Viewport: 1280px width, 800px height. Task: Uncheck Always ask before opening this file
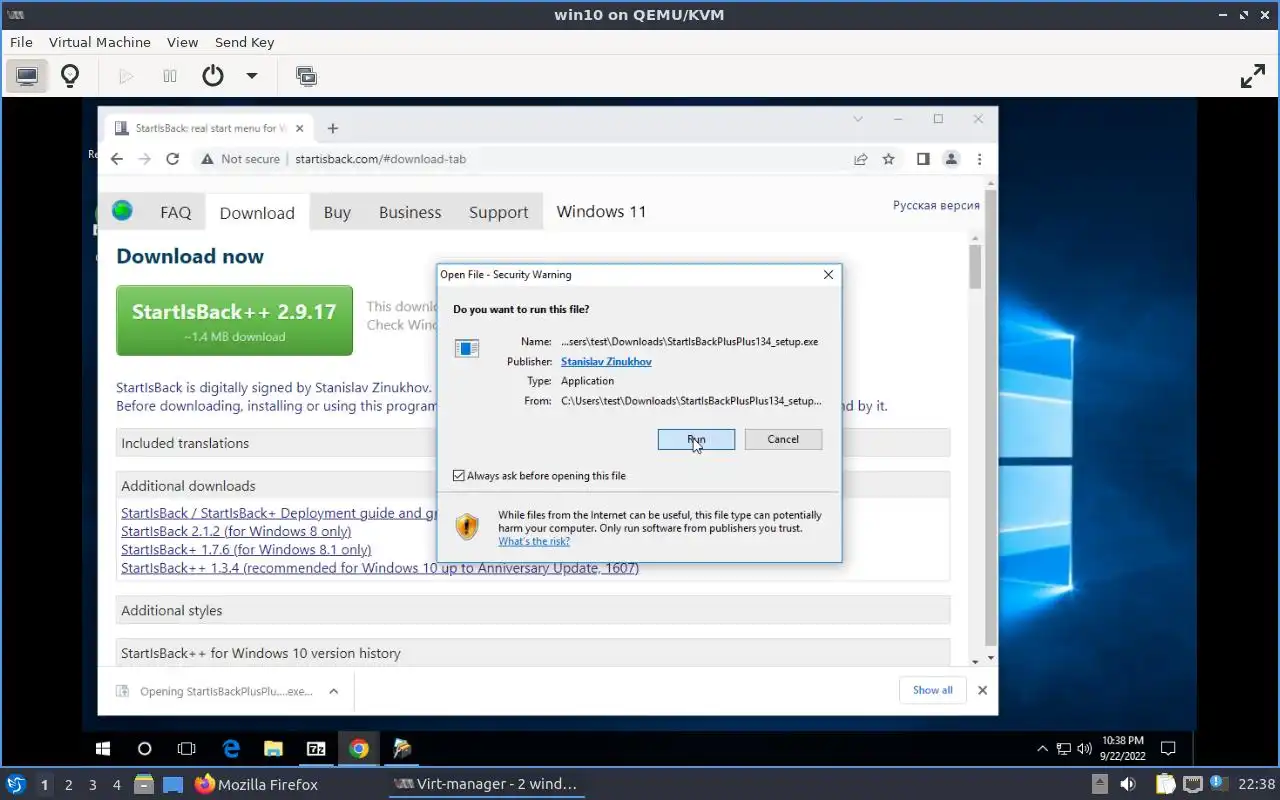click(459, 476)
